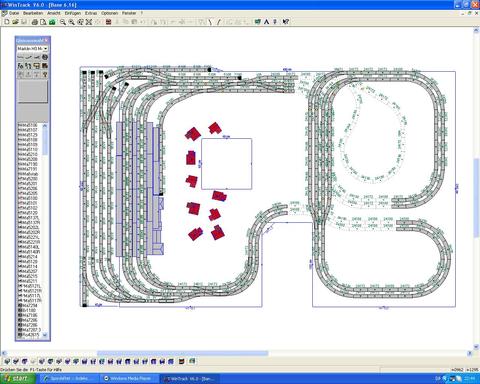The image size is (480, 384).
Task: Click the track list scroll-down arrow
Action: [x=45, y=335]
